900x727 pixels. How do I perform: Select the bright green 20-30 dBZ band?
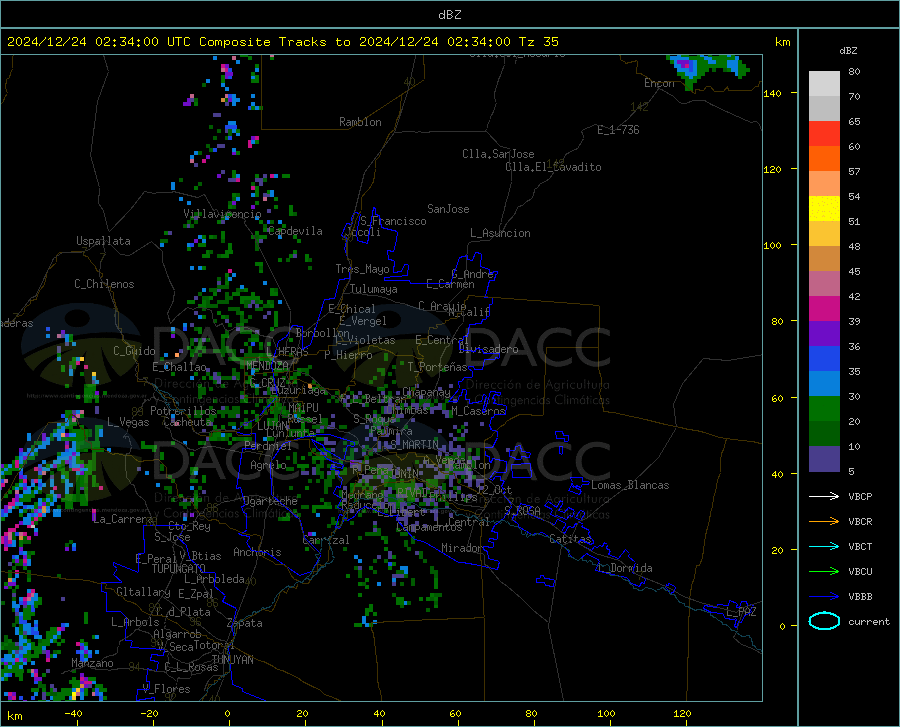click(x=824, y=409)
